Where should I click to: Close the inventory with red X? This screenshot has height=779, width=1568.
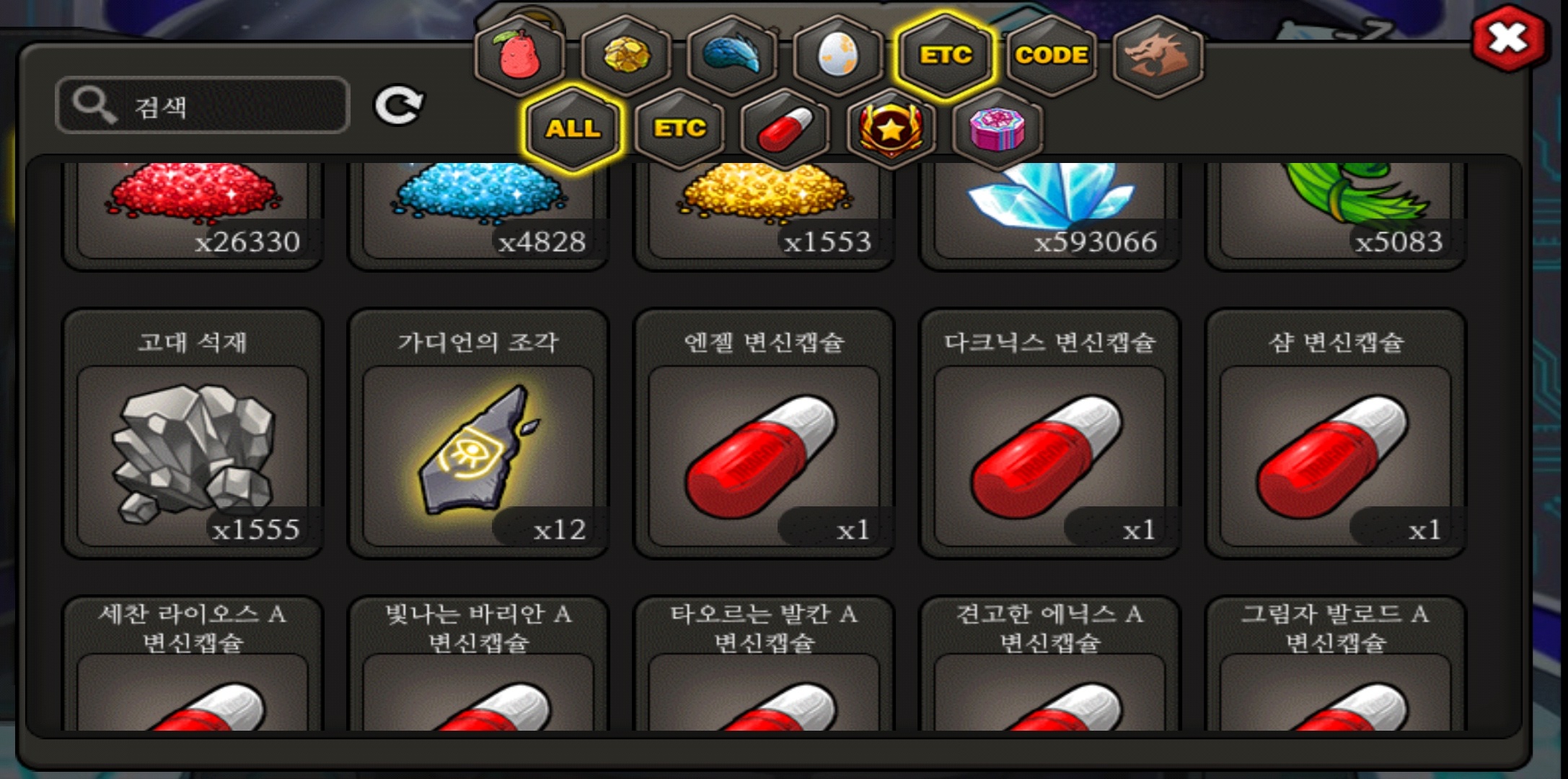1508,38
